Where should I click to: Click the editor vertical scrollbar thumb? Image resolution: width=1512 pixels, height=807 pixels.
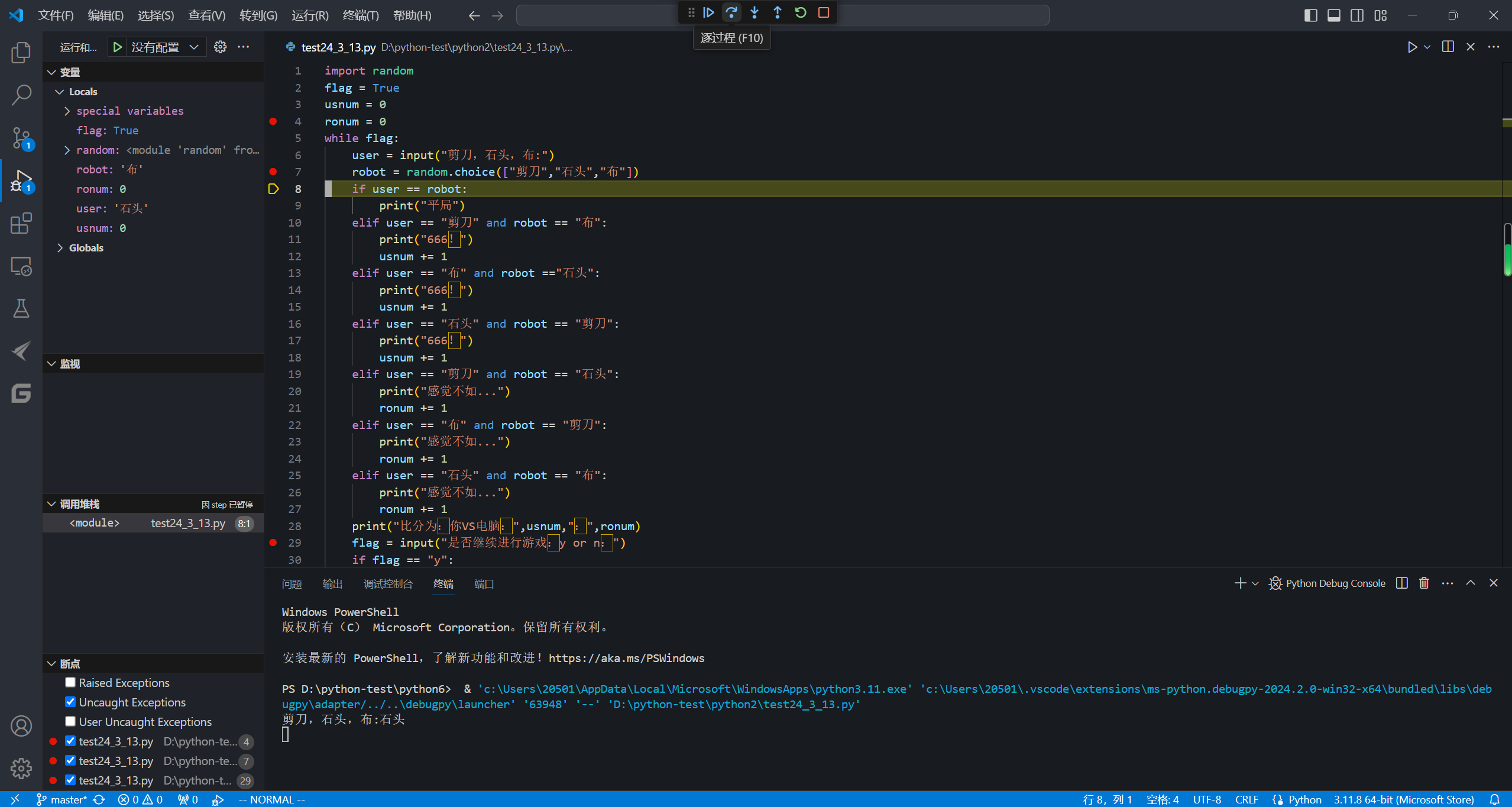(1507, 250)
